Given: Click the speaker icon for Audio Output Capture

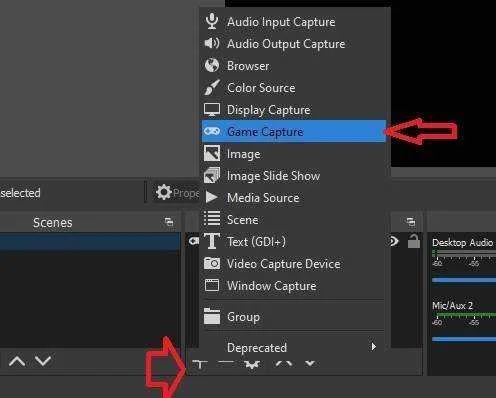Looking at the screenshot, I should tap(212, 43).
